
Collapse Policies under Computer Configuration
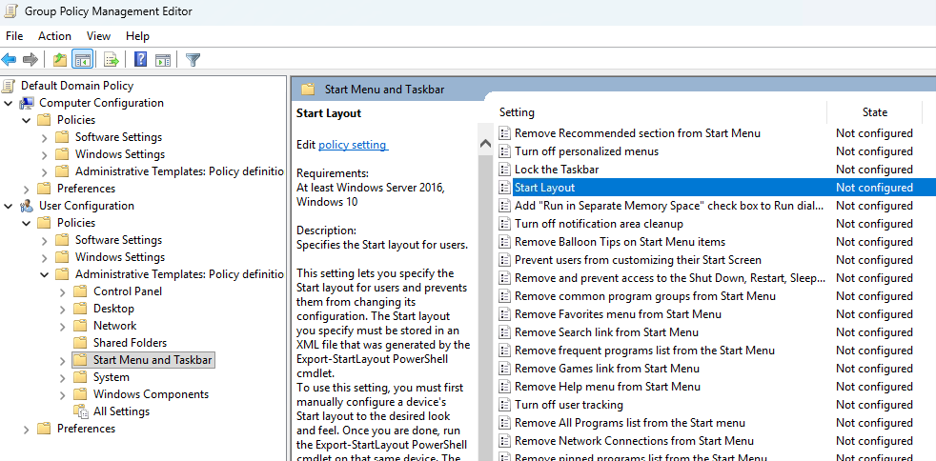[26, 120]
